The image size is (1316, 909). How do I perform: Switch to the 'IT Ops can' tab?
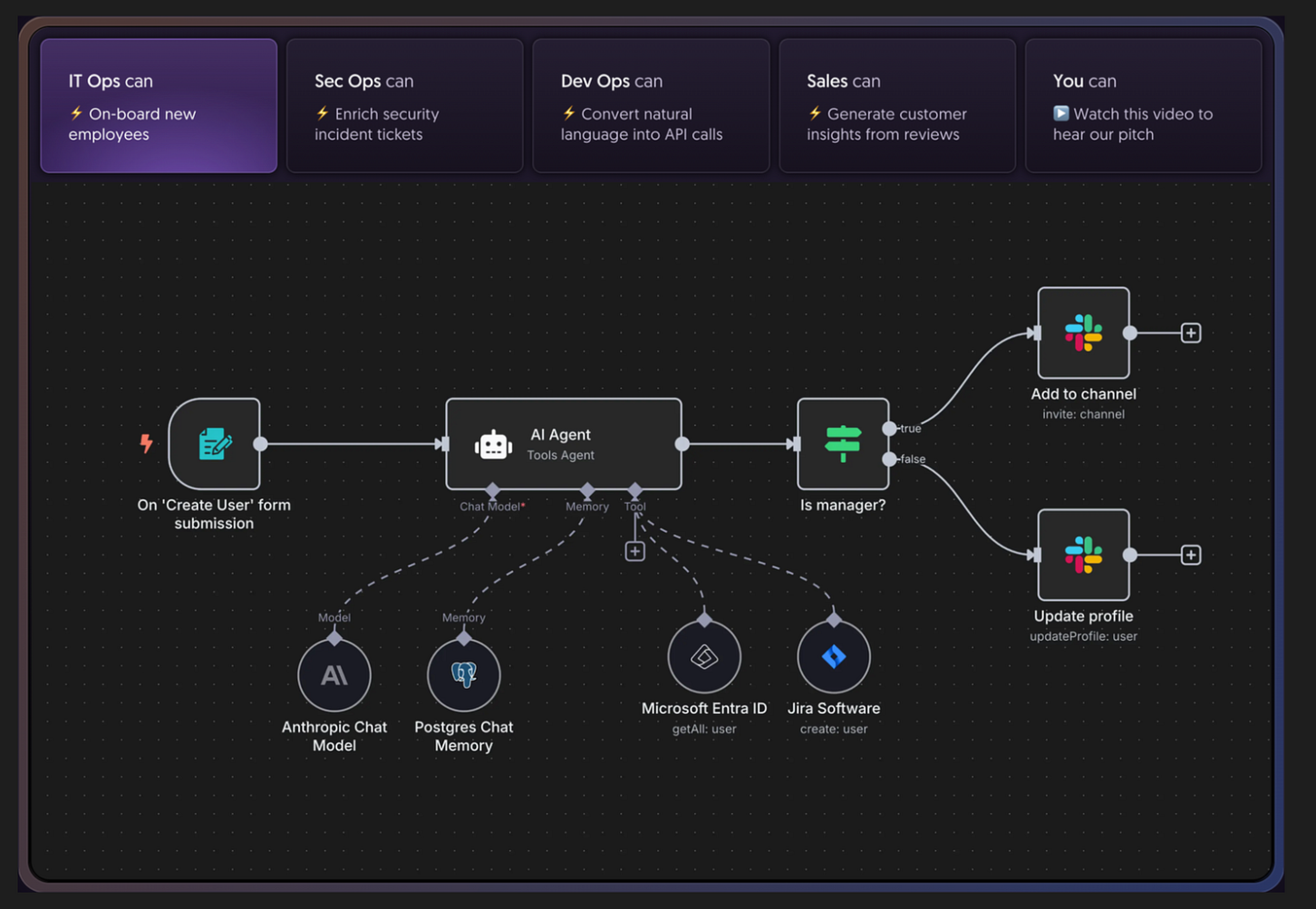pos(159,106)
